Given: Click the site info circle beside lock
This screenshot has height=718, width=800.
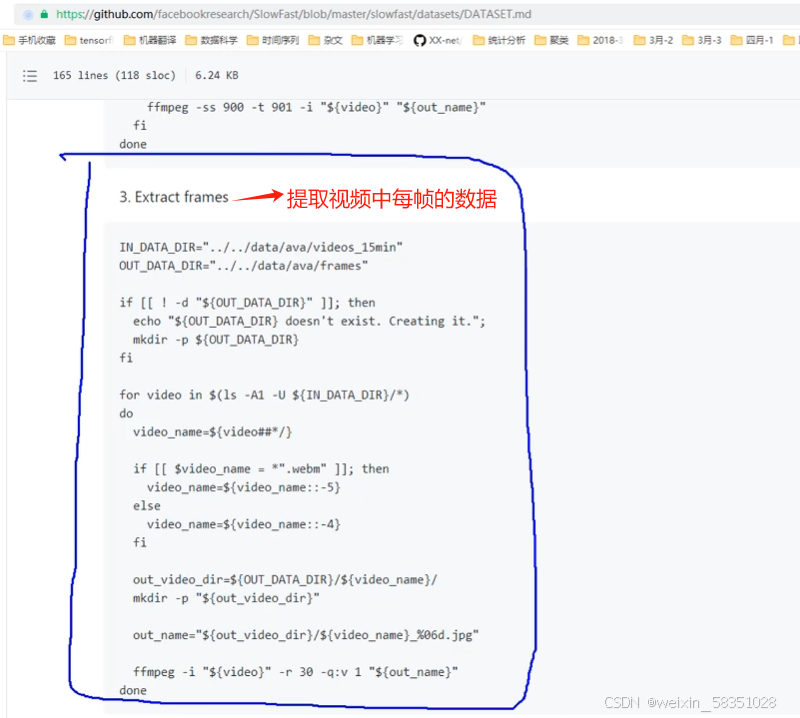Looking at the screenshot, I should tap(29, 14).
